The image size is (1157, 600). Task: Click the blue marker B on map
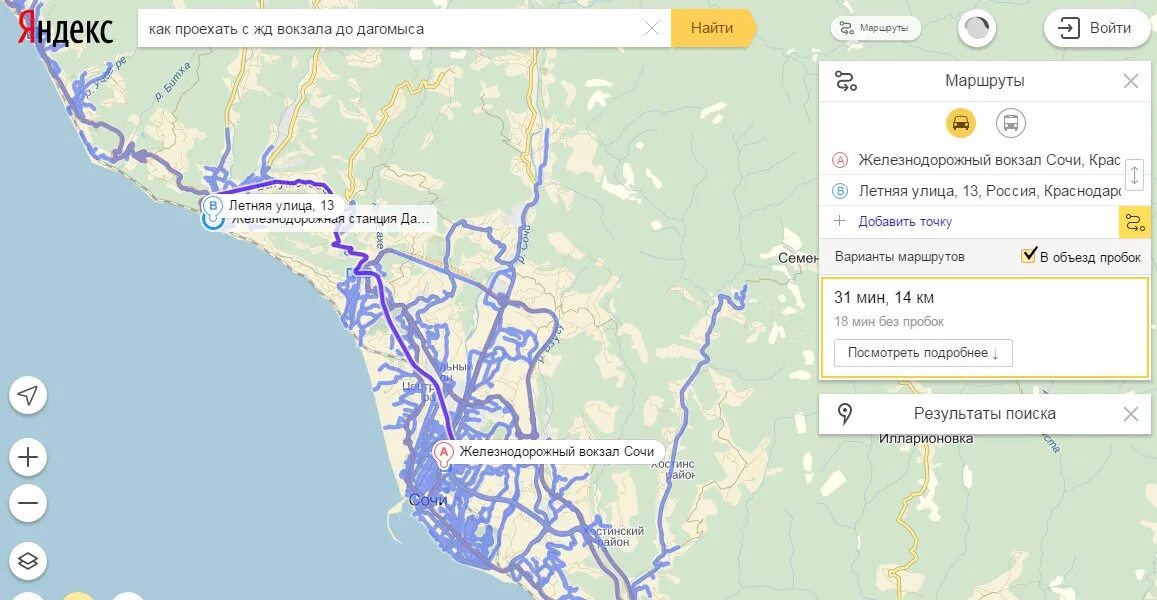(213, 209)
